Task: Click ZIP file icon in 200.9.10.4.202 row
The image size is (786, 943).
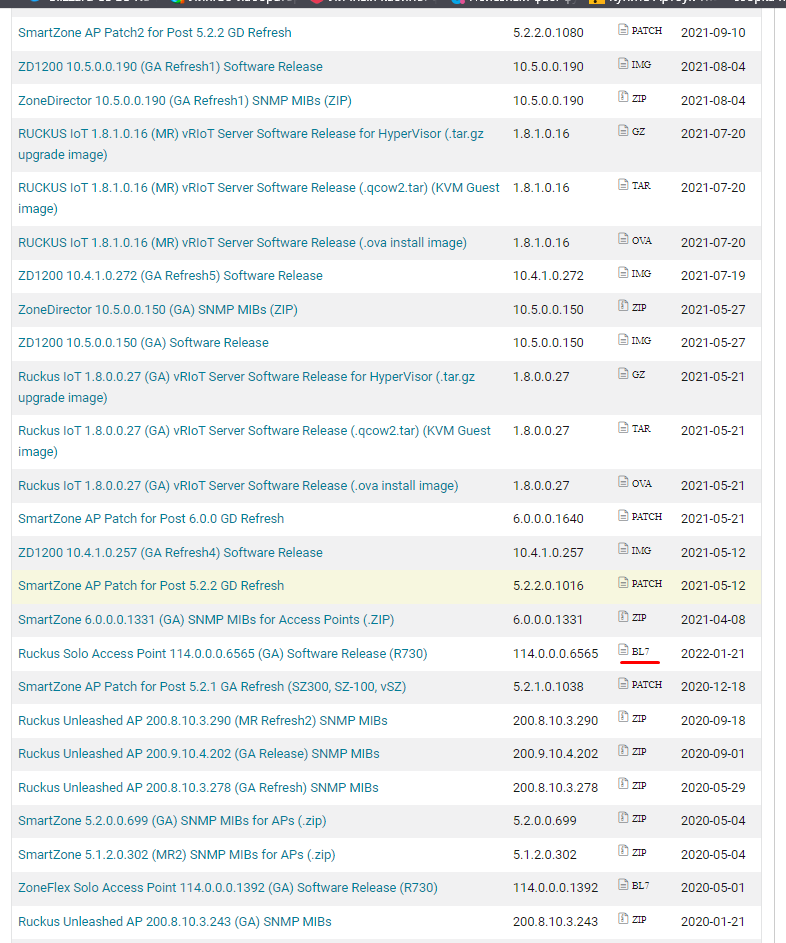Action: click(x=623, y=751)
